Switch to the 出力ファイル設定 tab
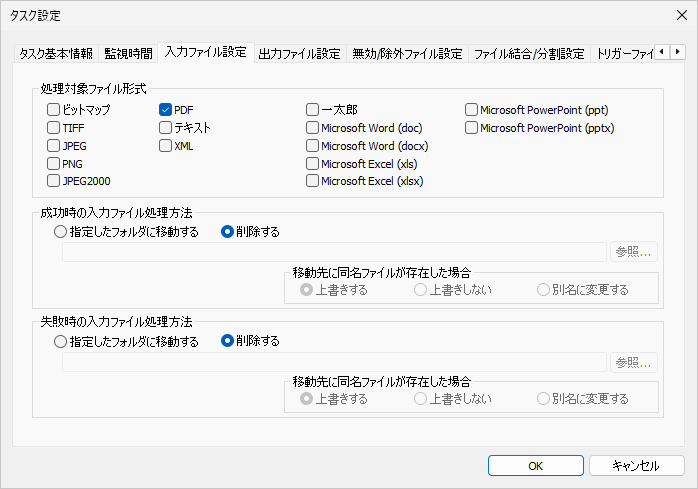This screenshot has height=489, width=698. click(299, 53)
